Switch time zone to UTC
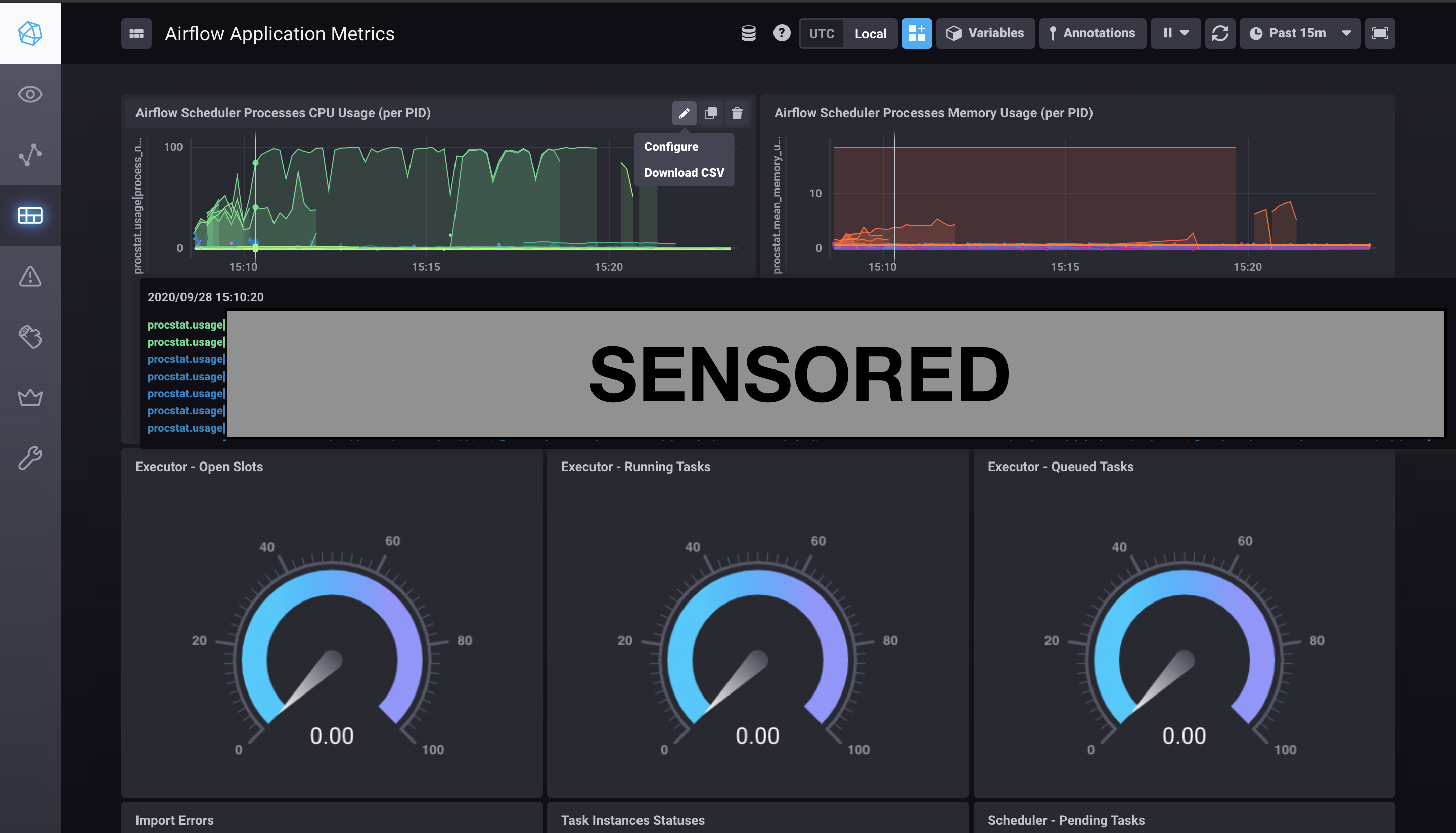This screenshot has height=833, width=1456. pyautogui.click(x=822, y=34)
